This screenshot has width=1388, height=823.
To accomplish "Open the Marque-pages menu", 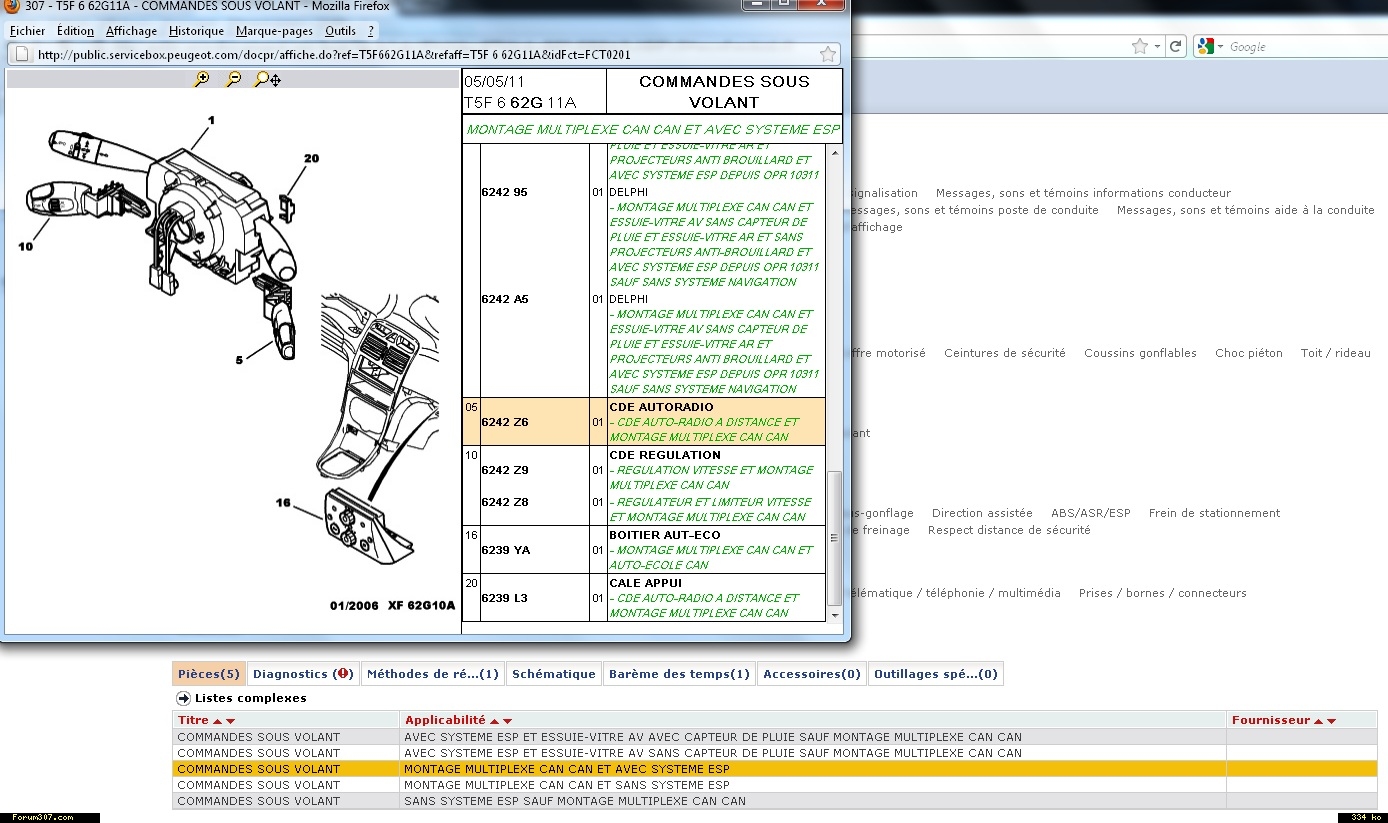I will 274,31.
